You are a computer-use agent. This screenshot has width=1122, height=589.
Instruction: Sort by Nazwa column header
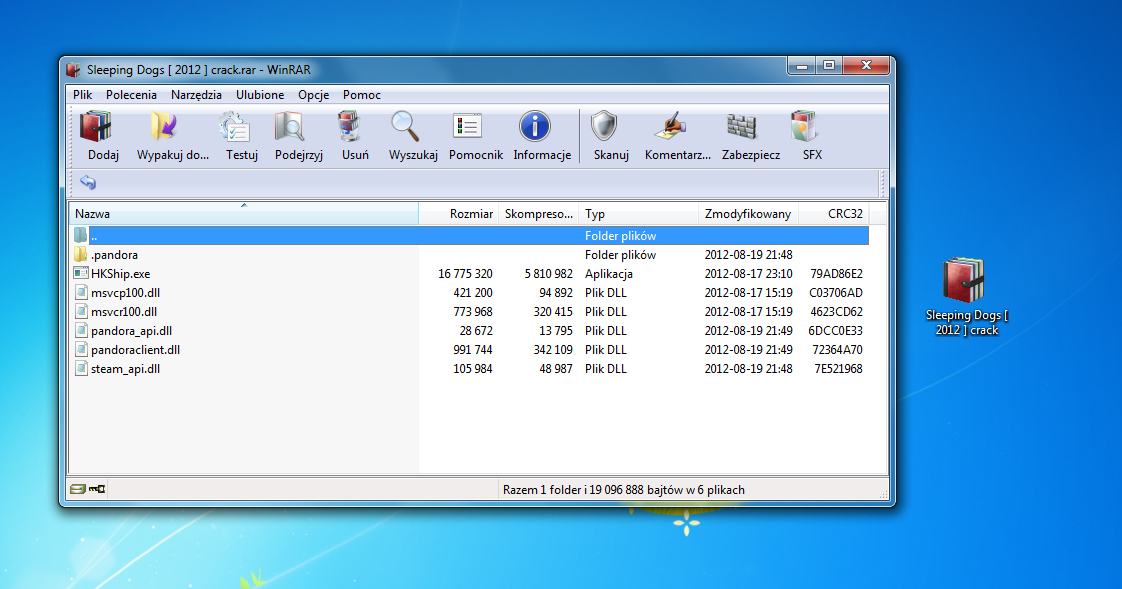point(243,213)
